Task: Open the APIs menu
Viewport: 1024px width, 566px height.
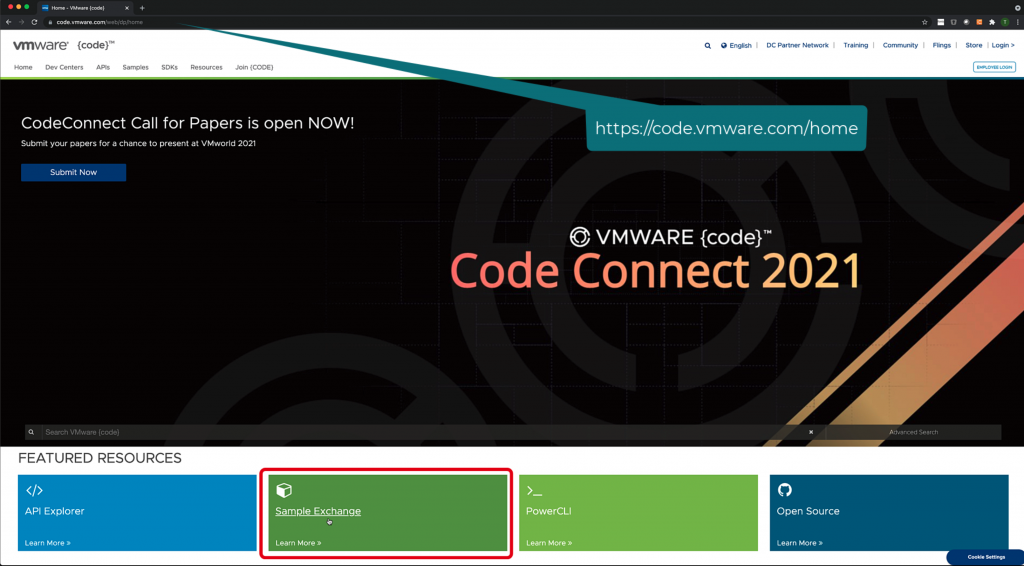Action: tap(103, 67)
